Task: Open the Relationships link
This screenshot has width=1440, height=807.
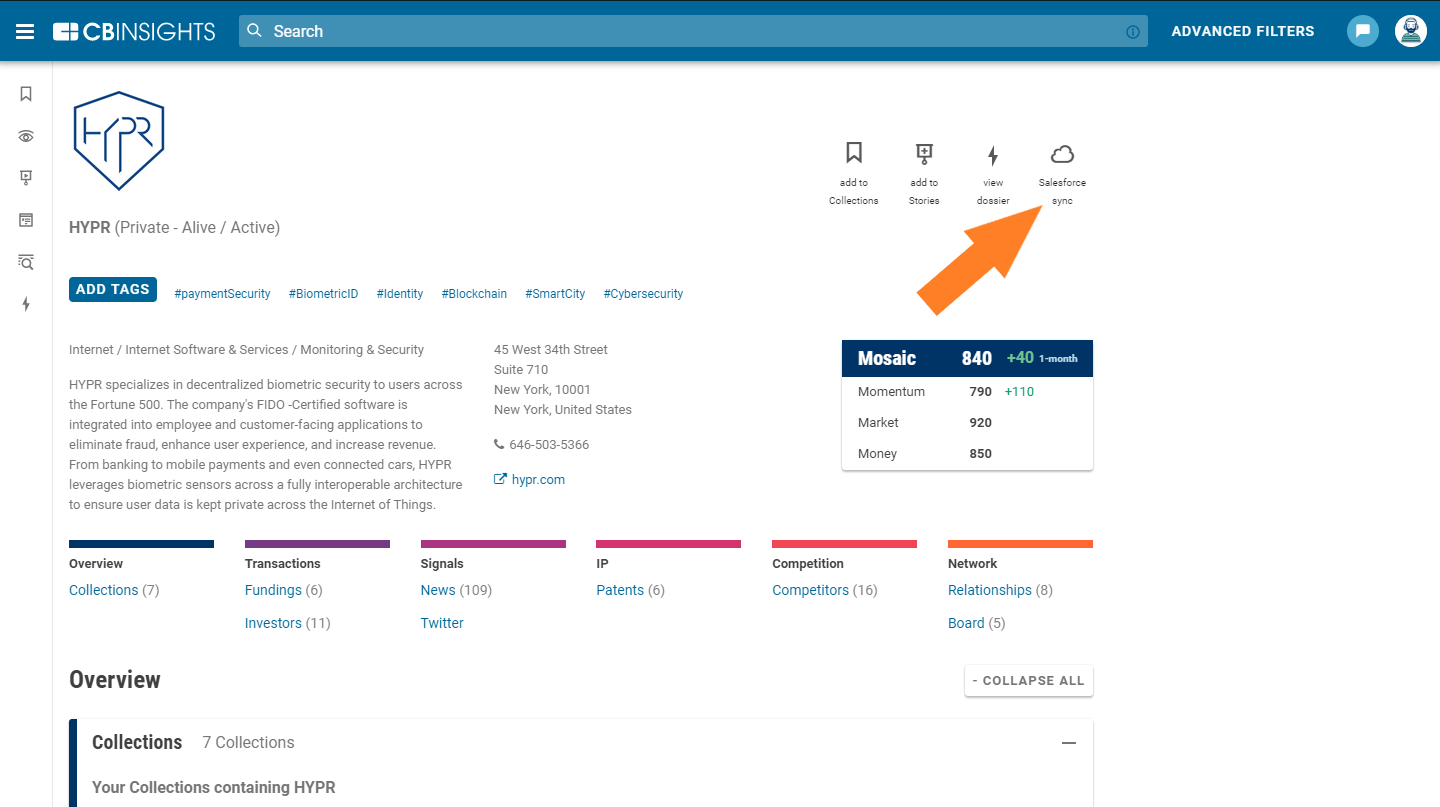Action: 990,590
